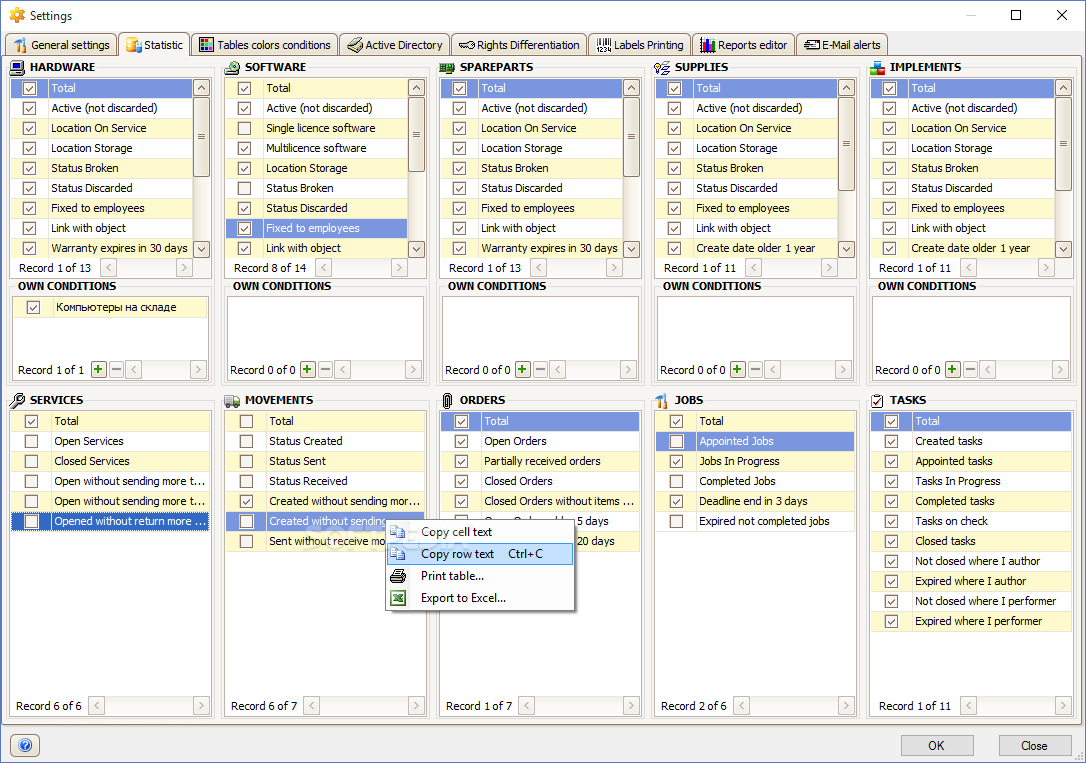Viewport: 1086px width, 763px height.
Task: Add own condition in SPAREPARTS with plus icon
Action: point(522,370)
